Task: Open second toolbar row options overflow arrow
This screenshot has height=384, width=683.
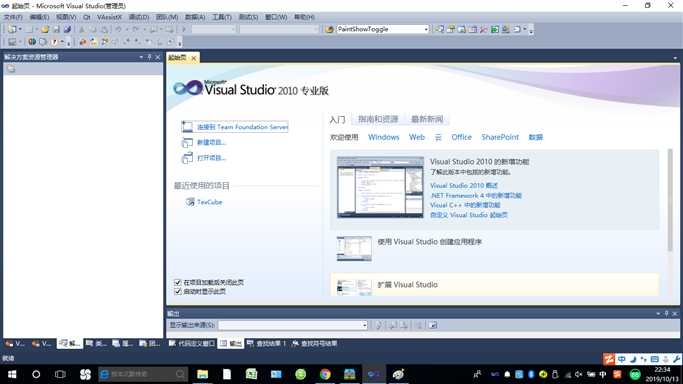Action: click(x=179, y=43)
